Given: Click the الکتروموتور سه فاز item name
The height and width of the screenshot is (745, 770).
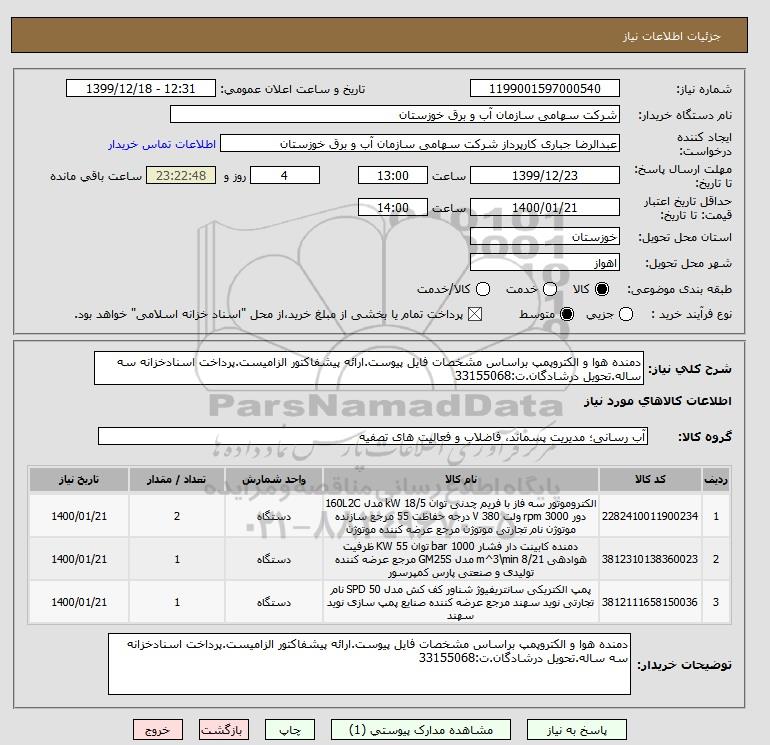Looking at the screenshot, I should (x=461, y=516).
